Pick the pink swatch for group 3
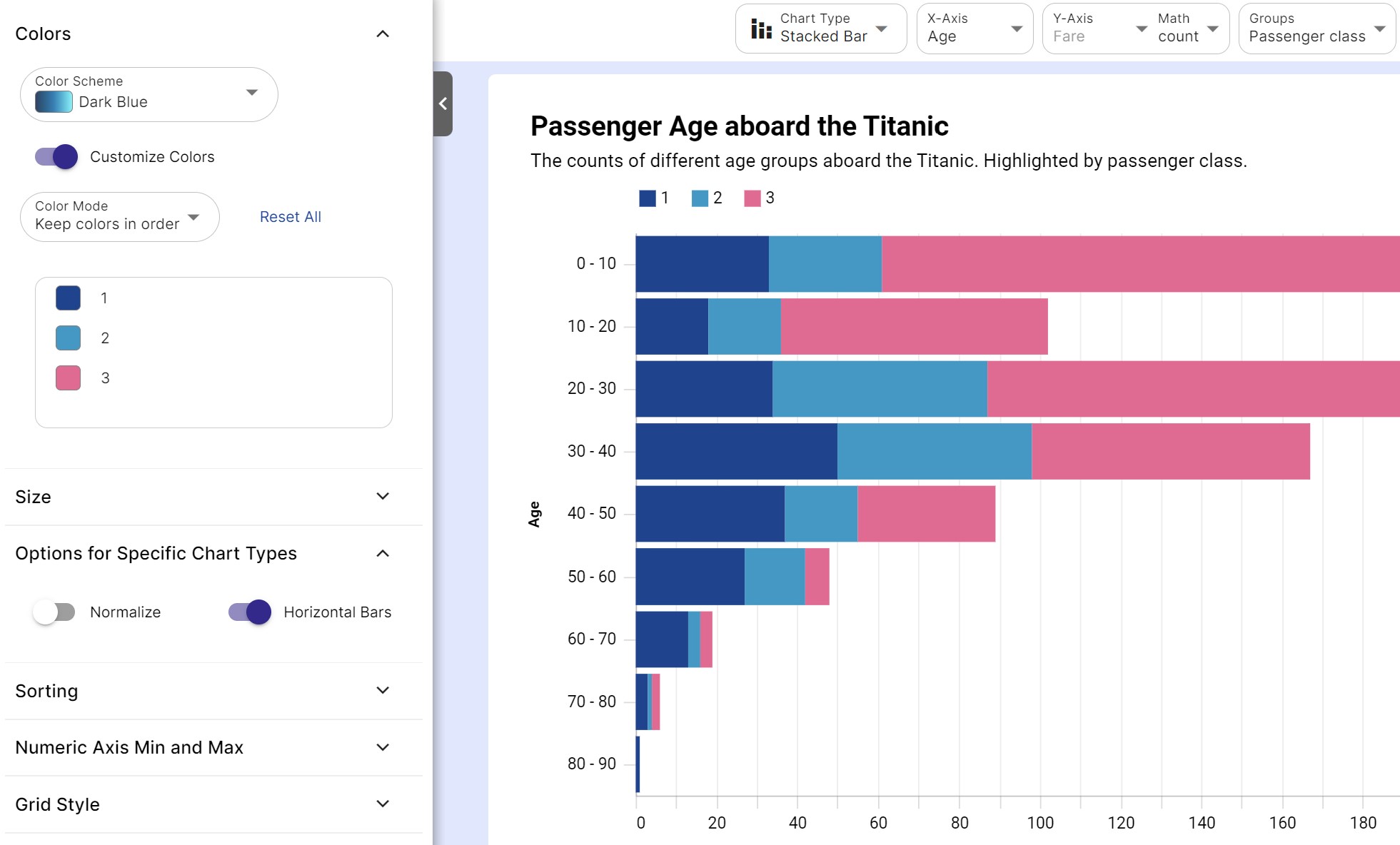 point(69,378)
